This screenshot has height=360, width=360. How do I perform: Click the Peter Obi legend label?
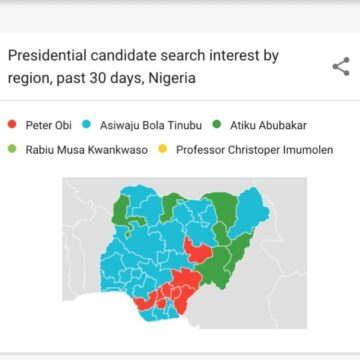coord(49,125)
